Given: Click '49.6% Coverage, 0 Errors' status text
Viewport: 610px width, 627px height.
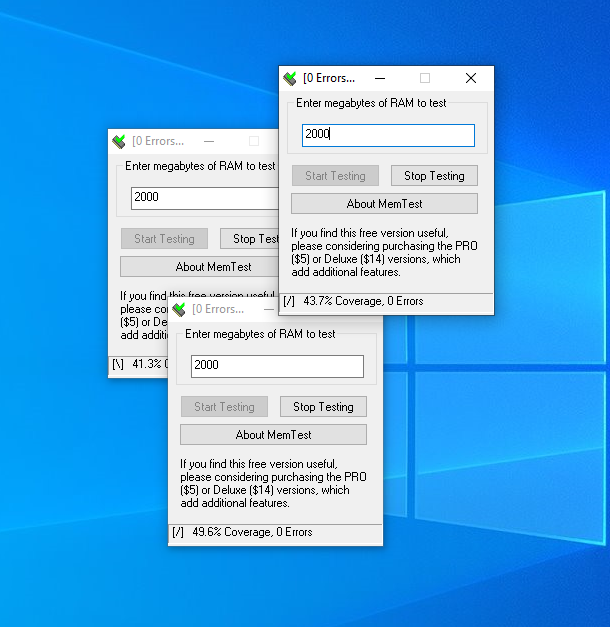Looking at the screenshot, I should 252,532.
